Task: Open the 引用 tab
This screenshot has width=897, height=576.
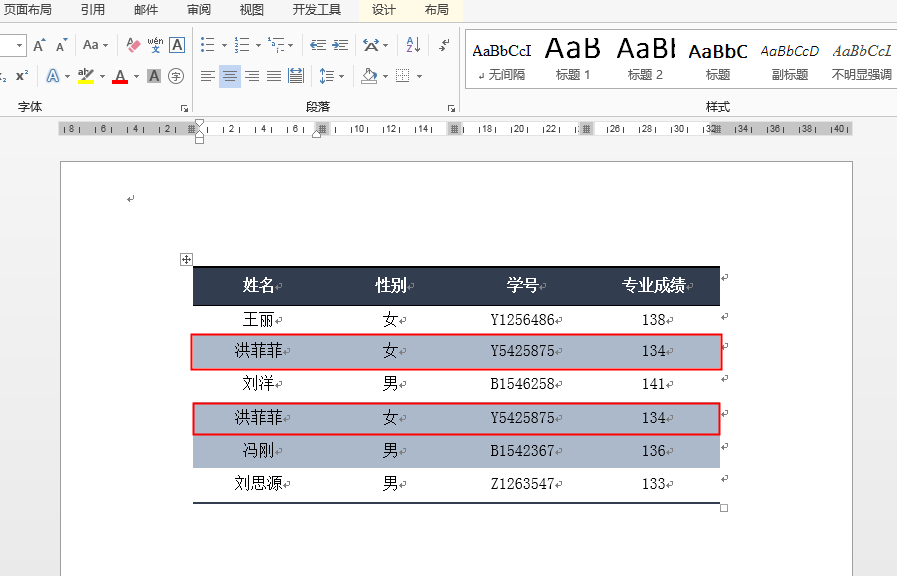Action: point(93,10)
